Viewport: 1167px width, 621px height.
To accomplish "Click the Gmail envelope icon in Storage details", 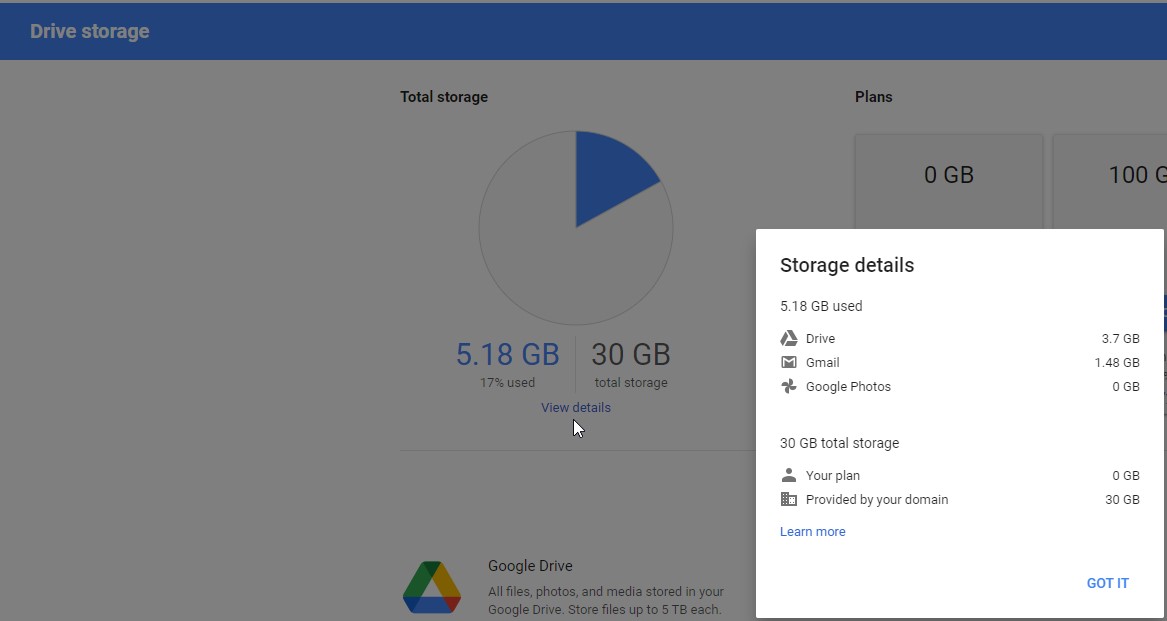I will (x=789, y=362).
